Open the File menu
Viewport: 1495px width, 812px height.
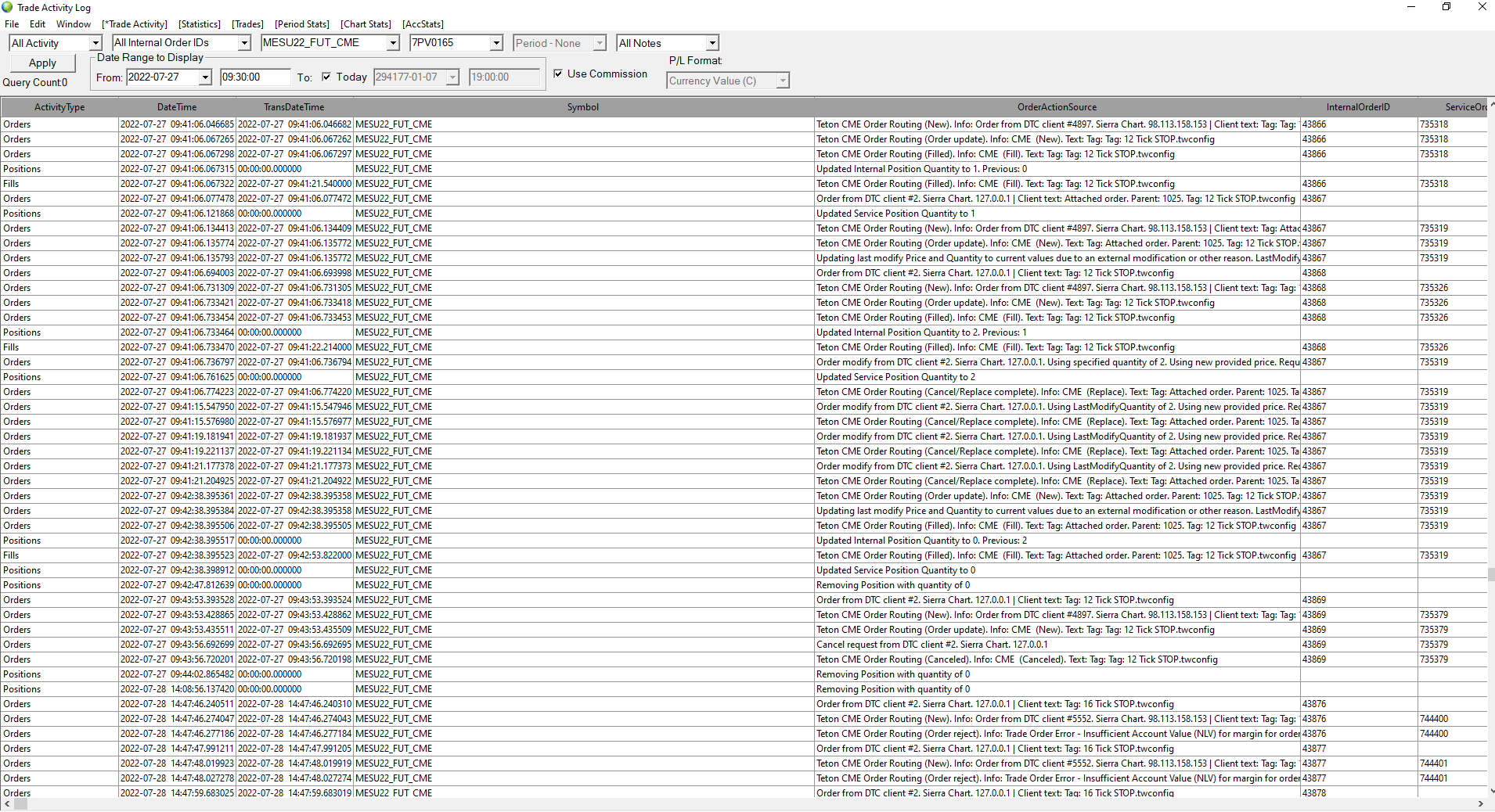pyautogui.click(x=12, y=24)
